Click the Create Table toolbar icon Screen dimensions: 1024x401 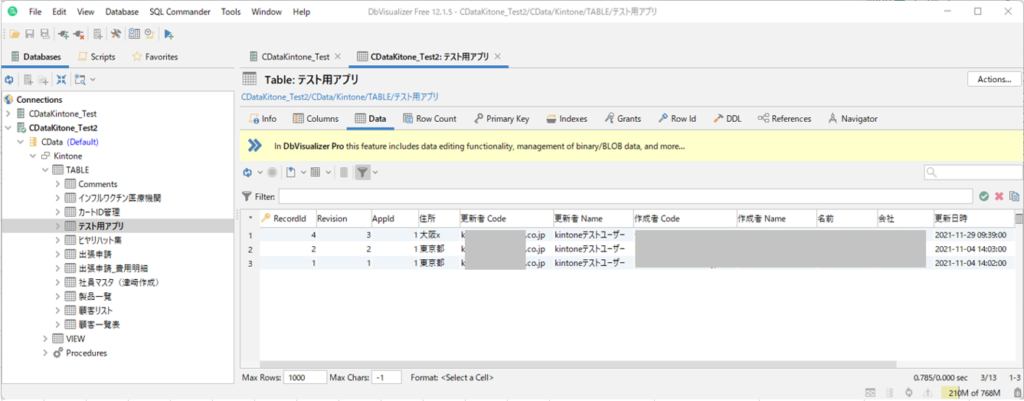click(97, 34)
